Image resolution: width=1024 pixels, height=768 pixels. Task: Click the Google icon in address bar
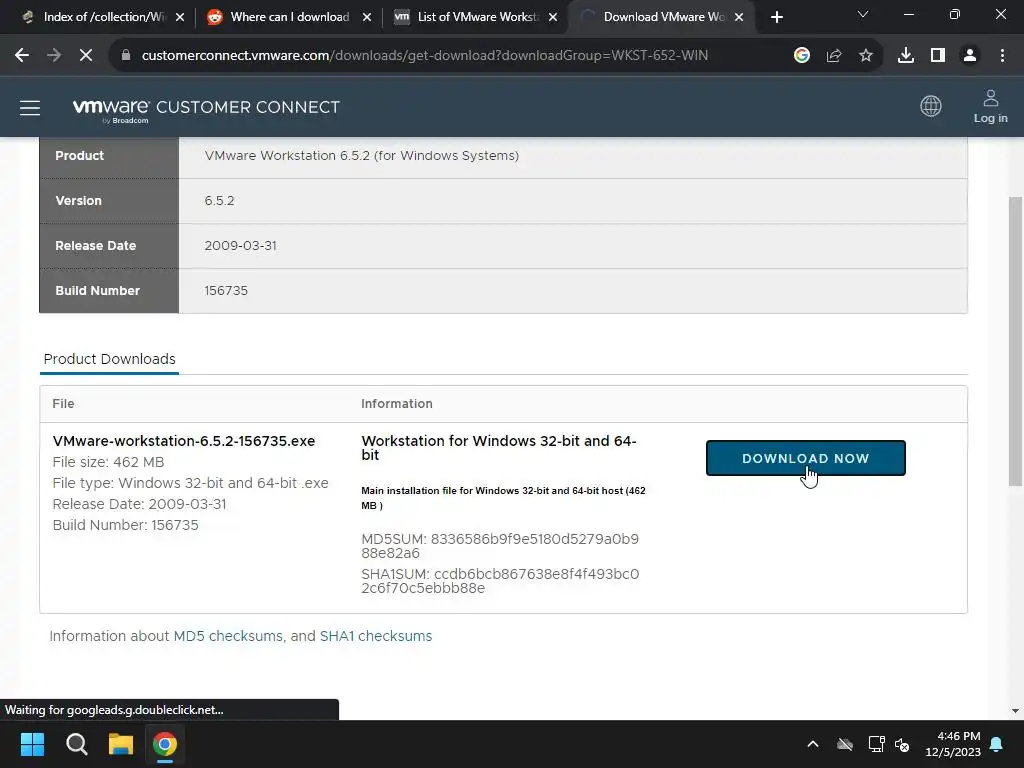[x=802, y=56]
